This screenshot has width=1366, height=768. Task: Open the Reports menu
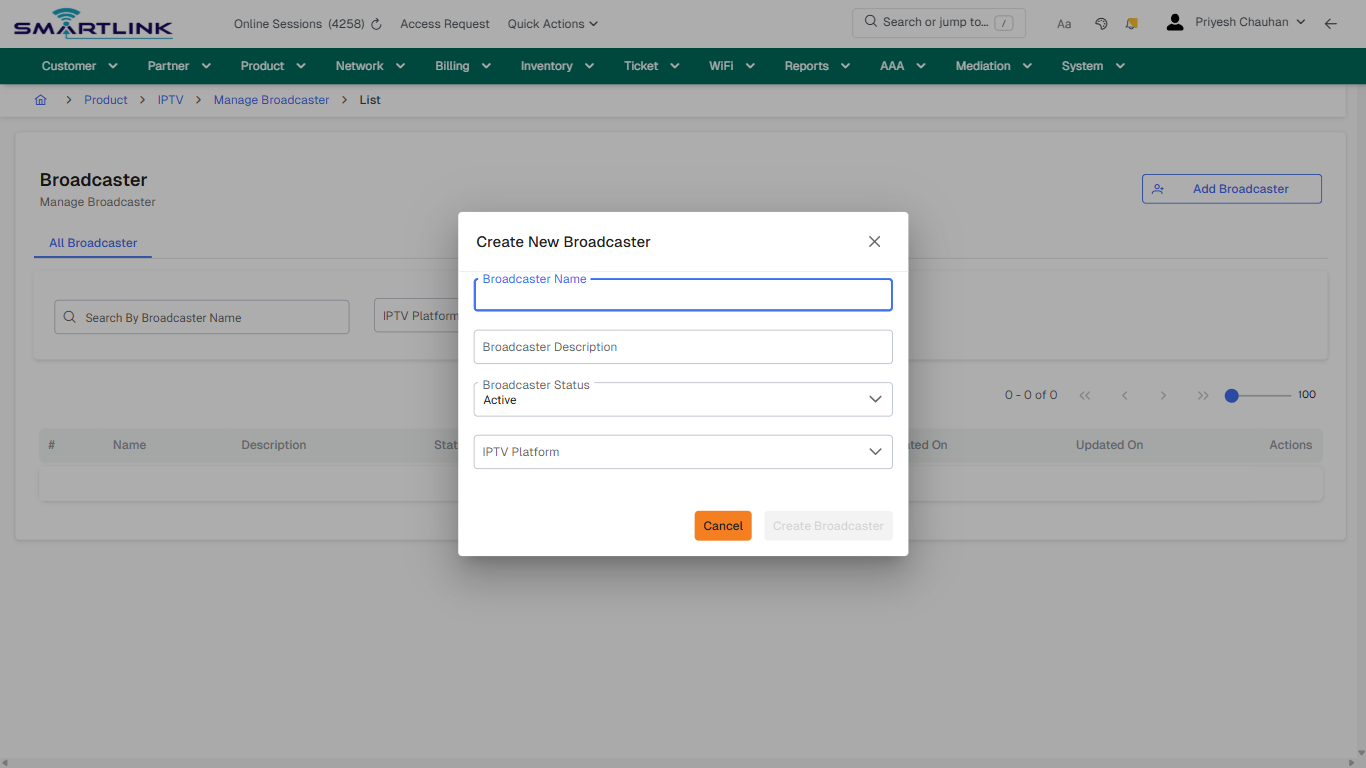pos(816,65)
